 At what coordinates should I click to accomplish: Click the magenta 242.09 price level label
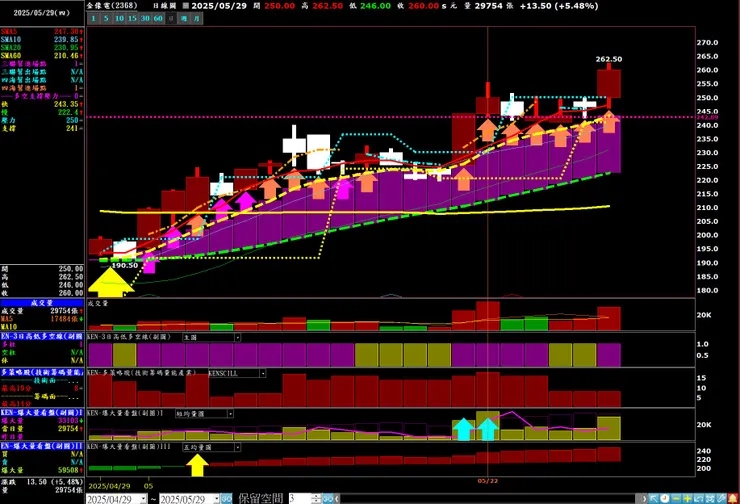[x=707, y=117]
